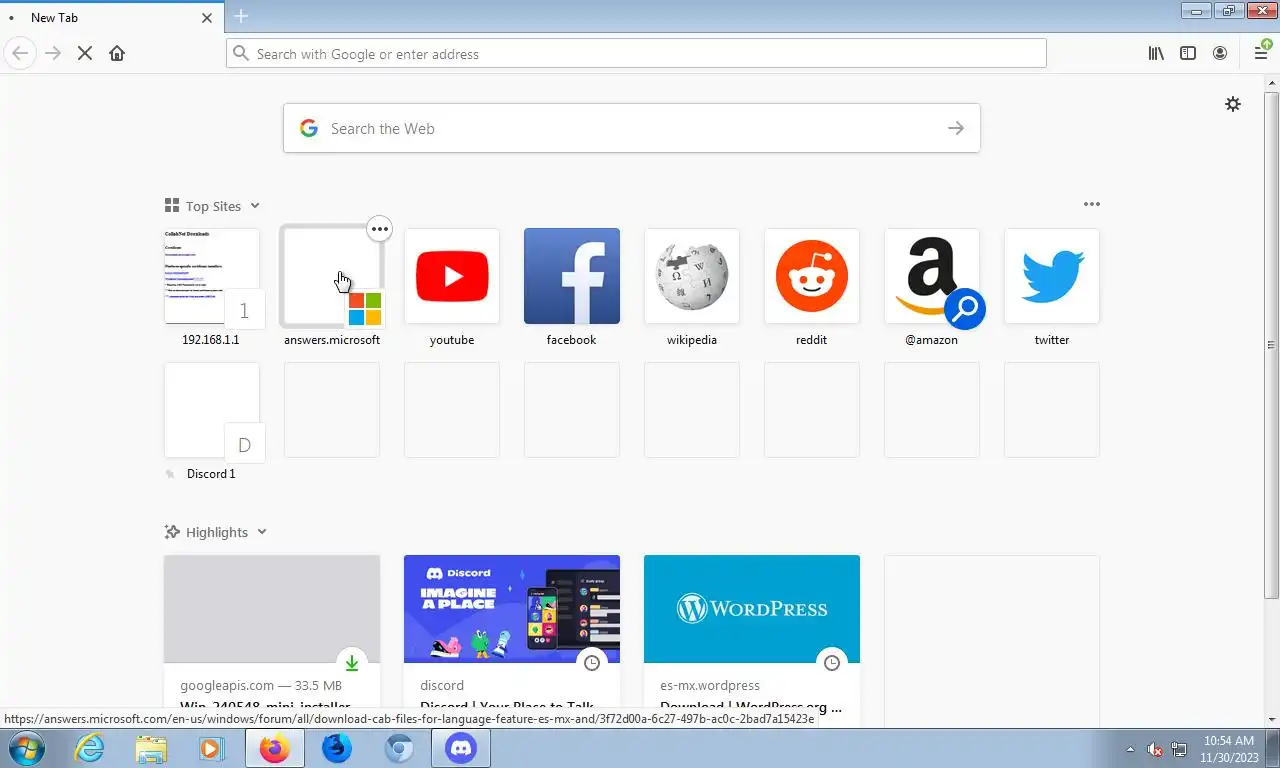Image resolution: width=1280 pixels, height=768 pixels.
Task: Click the browser Back arrow button
Action: (20, 53)
